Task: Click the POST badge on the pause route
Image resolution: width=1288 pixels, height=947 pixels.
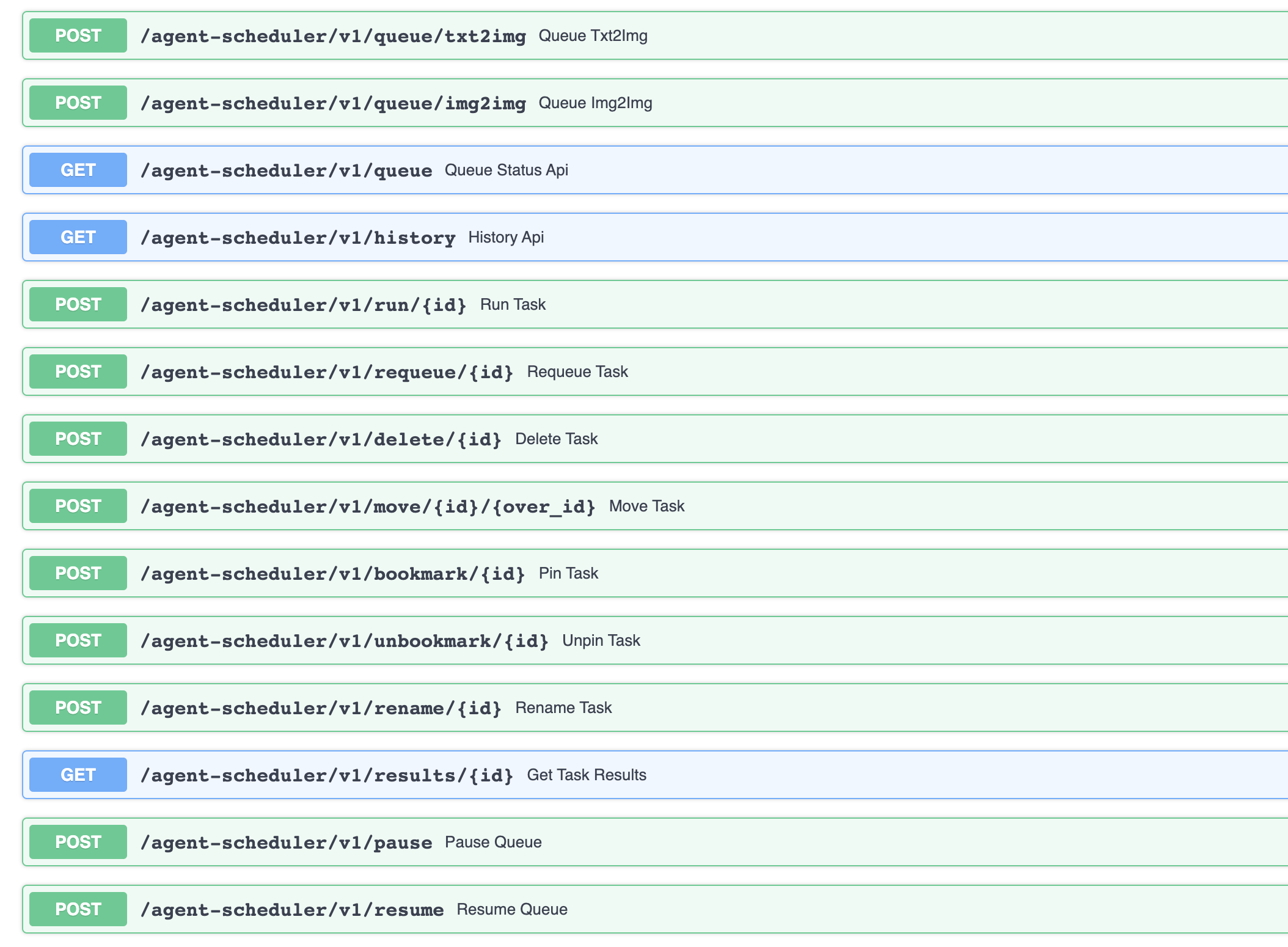Action: point(77,841)
